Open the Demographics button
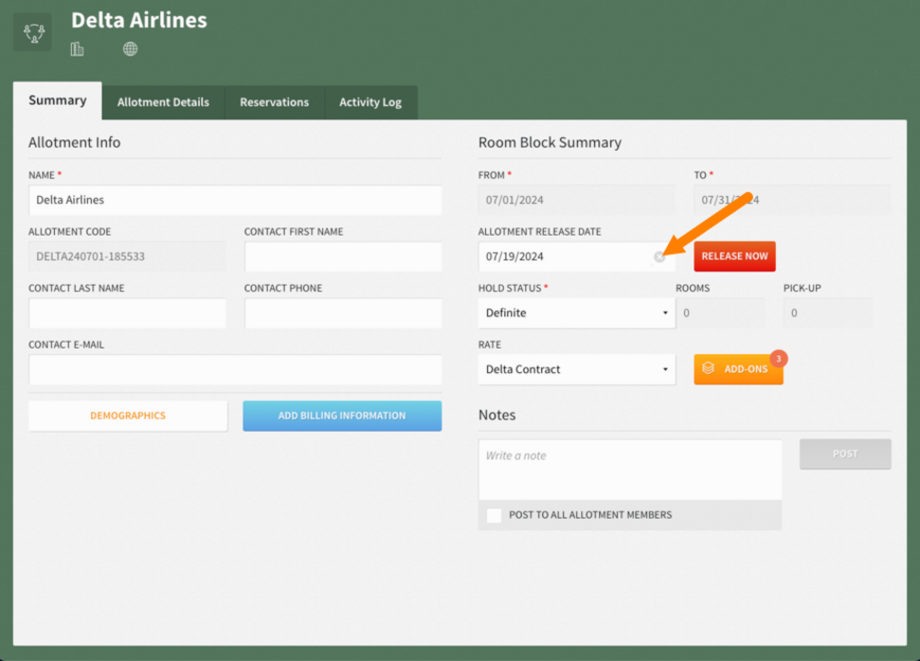The image size is (920, 661). (x=128, y=416)
